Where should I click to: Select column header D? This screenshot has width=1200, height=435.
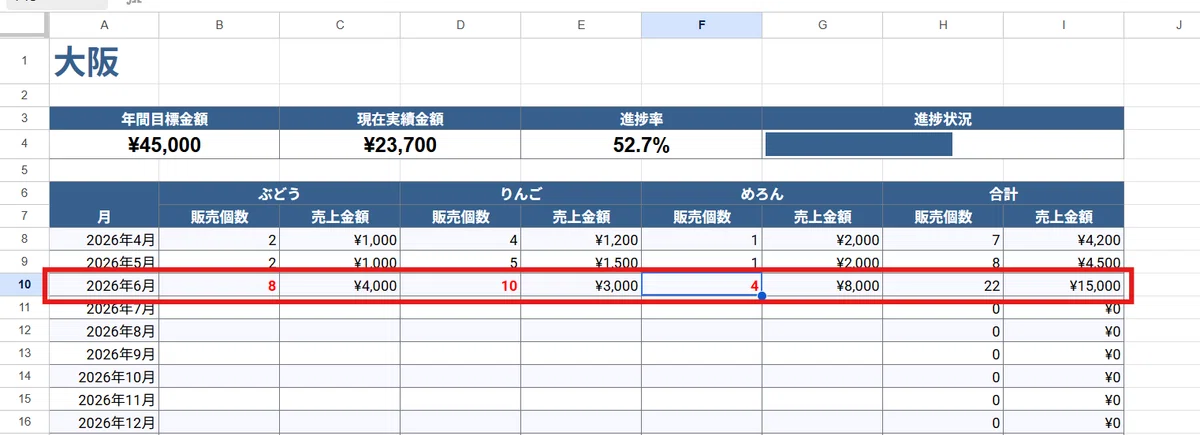coord(460,25)
